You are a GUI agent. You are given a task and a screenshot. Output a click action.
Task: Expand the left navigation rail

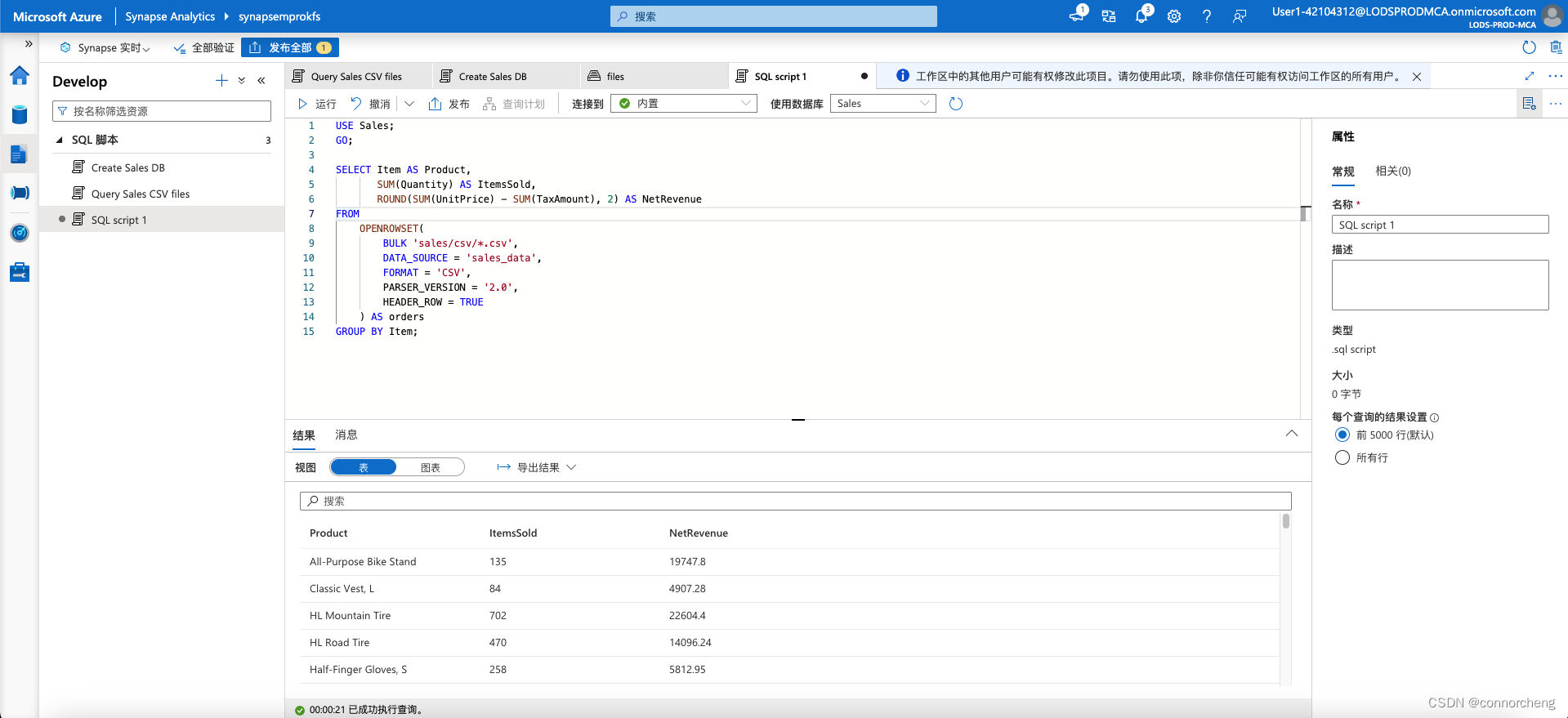tap(29, 44)
